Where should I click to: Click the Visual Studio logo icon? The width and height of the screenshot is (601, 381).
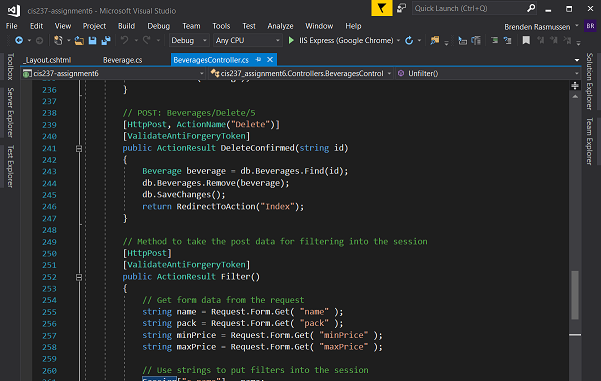14,10
